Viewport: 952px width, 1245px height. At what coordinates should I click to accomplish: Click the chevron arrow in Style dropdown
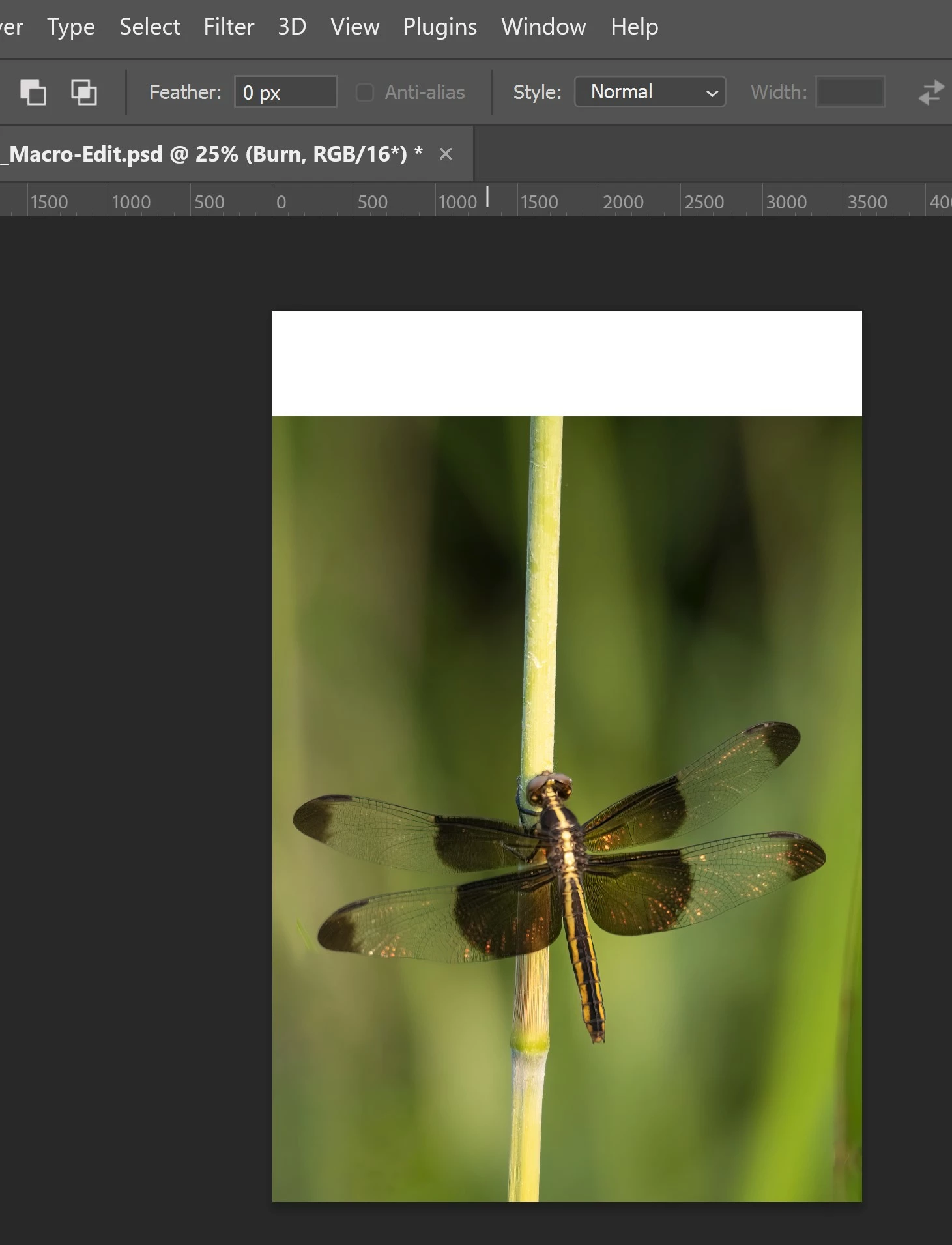[712, 93]
